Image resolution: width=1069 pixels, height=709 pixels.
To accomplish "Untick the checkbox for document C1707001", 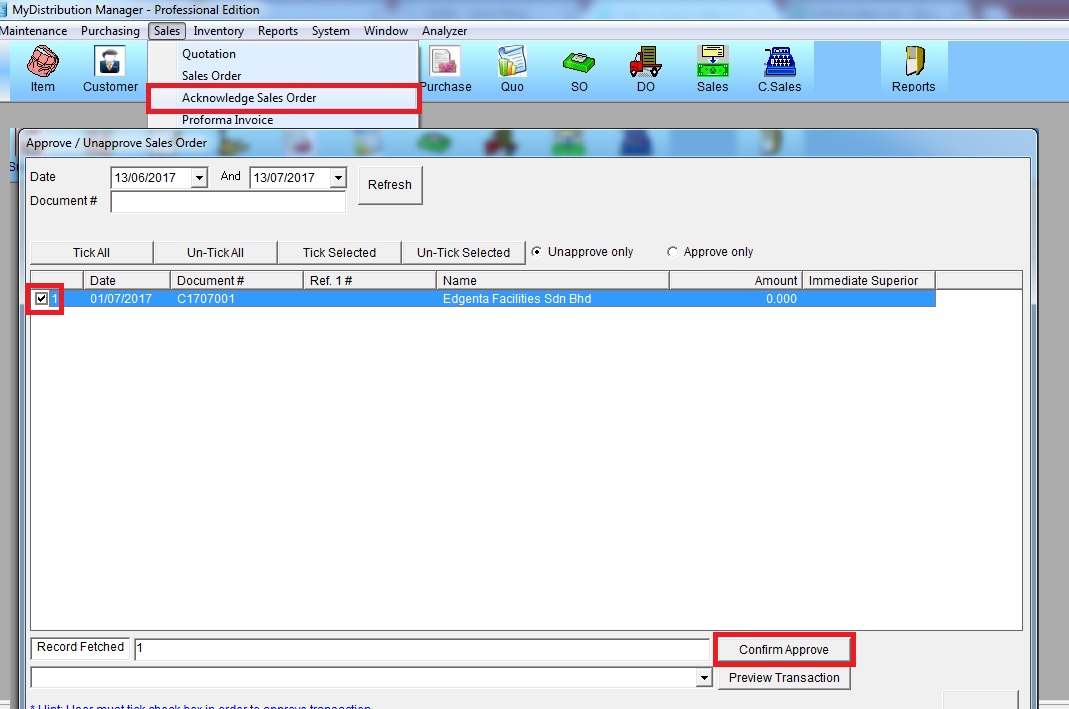I will click(x=41, y=298).
